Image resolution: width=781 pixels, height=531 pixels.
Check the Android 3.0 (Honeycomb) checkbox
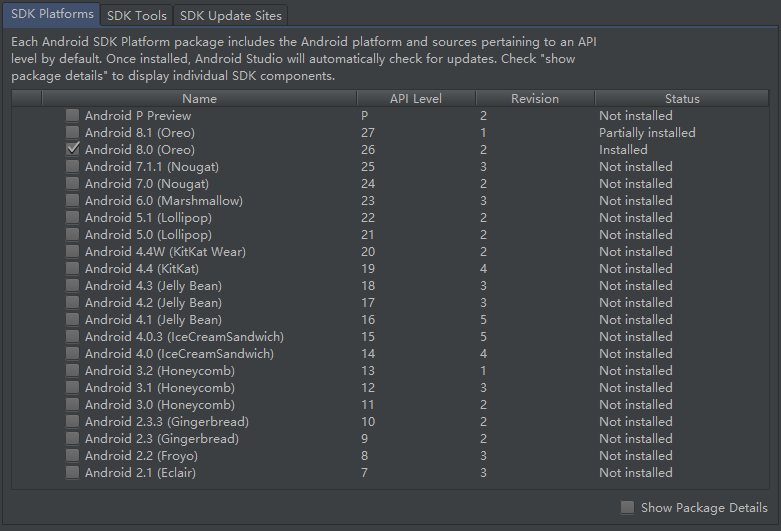pyautogui.click(x=73, y=404)
